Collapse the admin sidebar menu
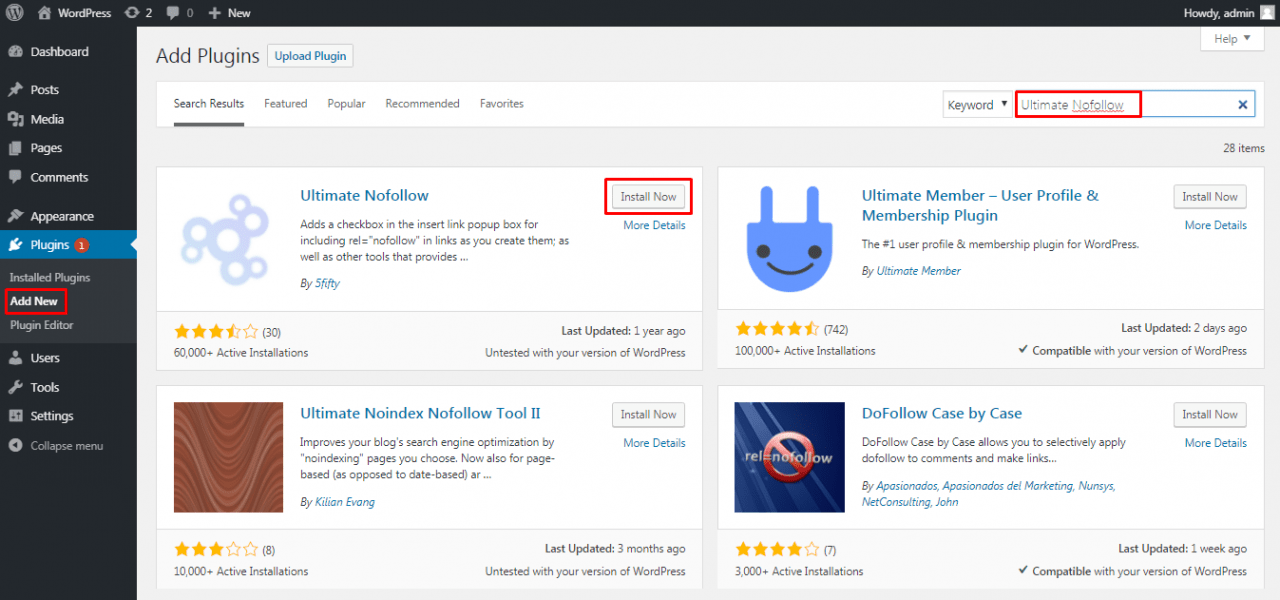1280x600 pixels. pos(68,446)
